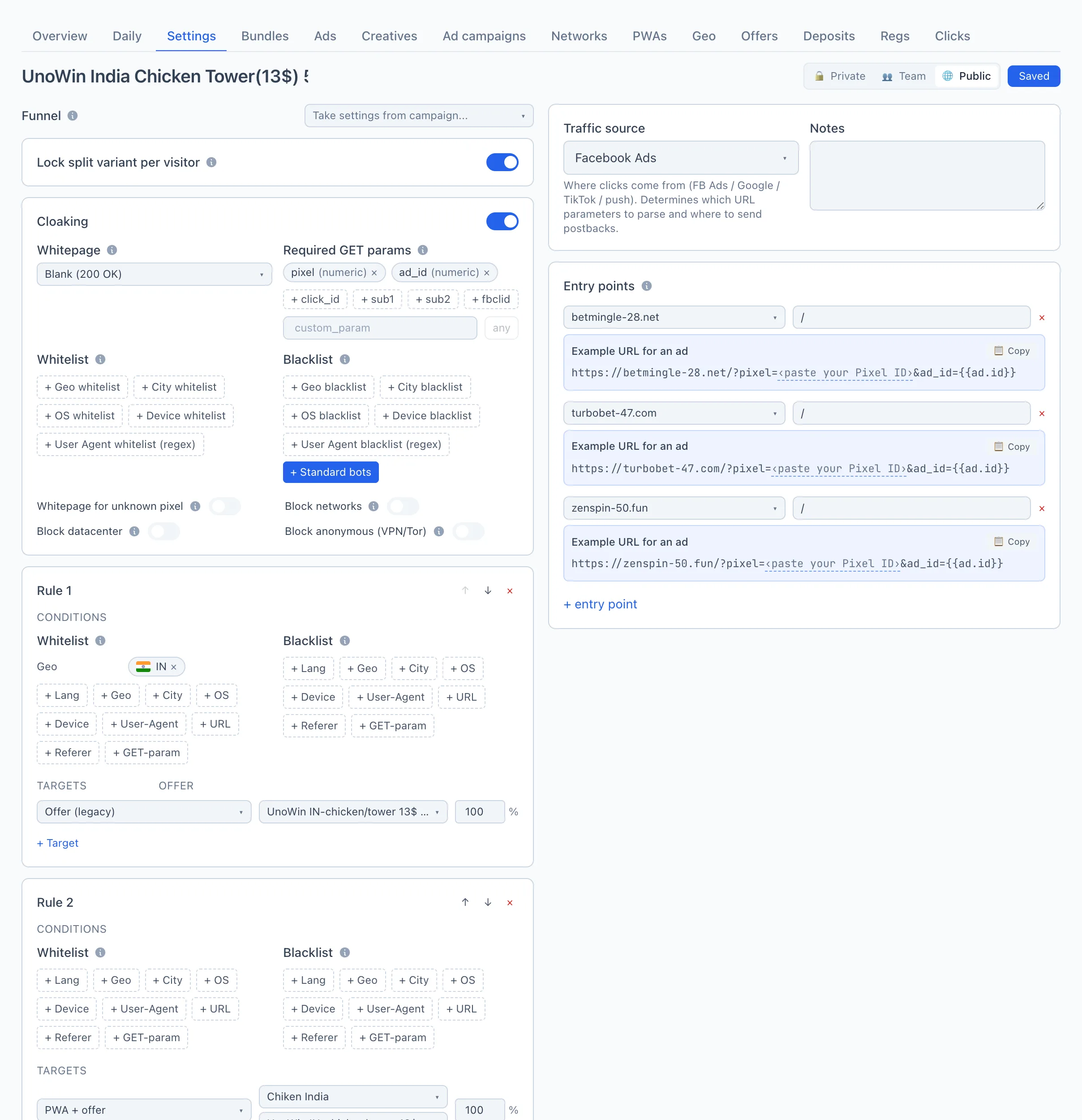Open zenspin-50.fun domain dropdown
Screen dimensions: 1082x1120
click(674, 508)
